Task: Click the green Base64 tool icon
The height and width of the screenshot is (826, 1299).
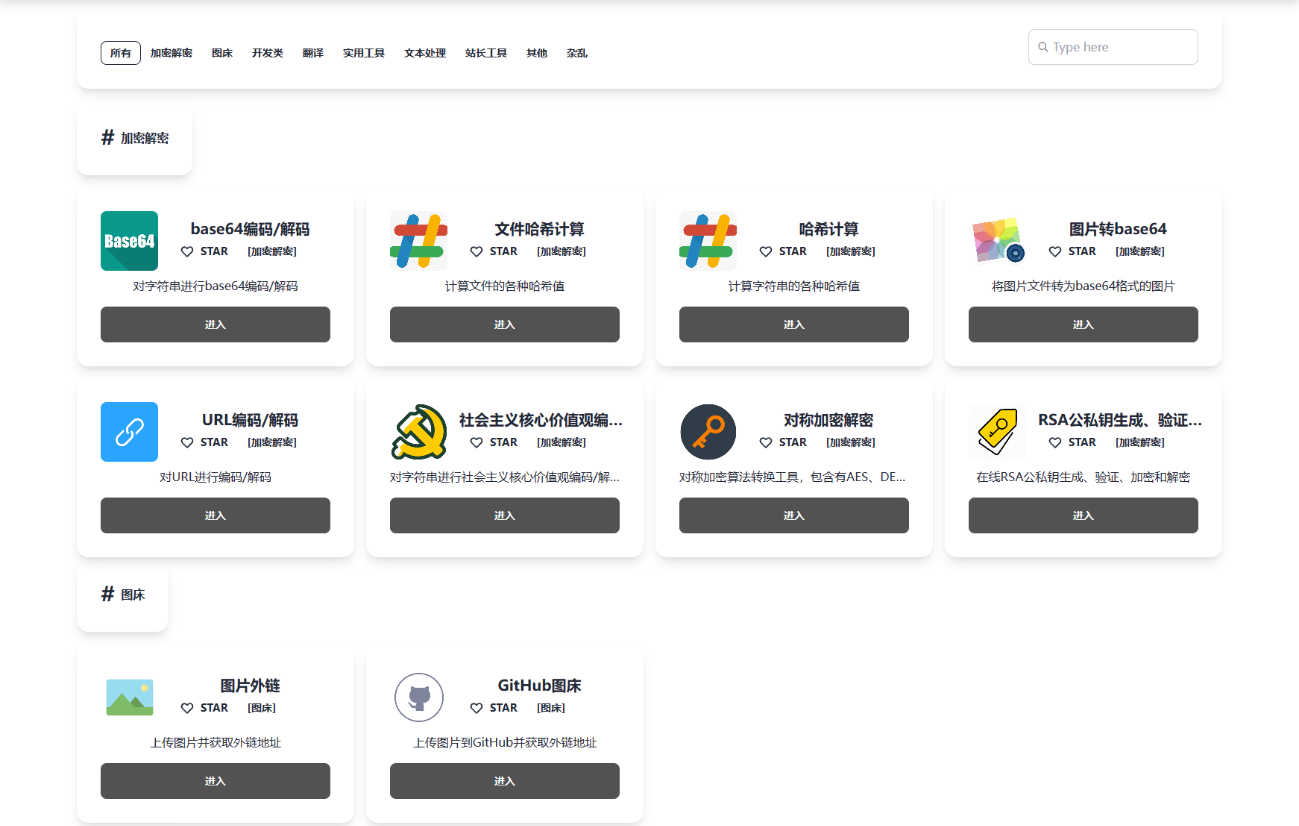Action: coord(129,241)
